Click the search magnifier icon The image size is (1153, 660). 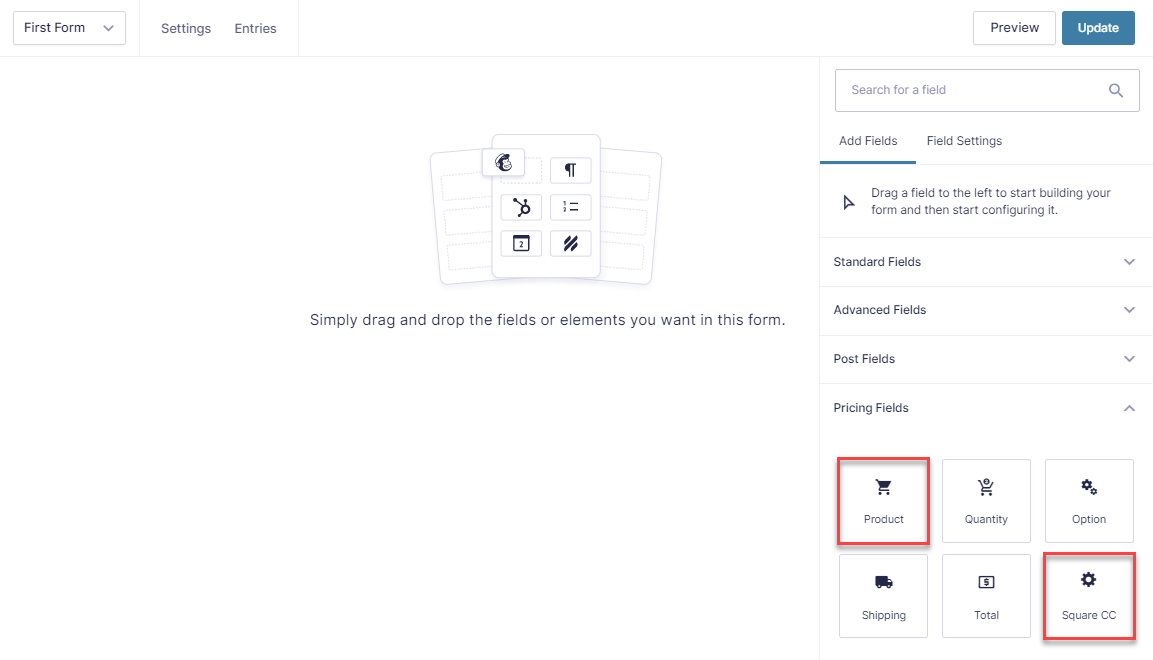tap(1115, 90)
